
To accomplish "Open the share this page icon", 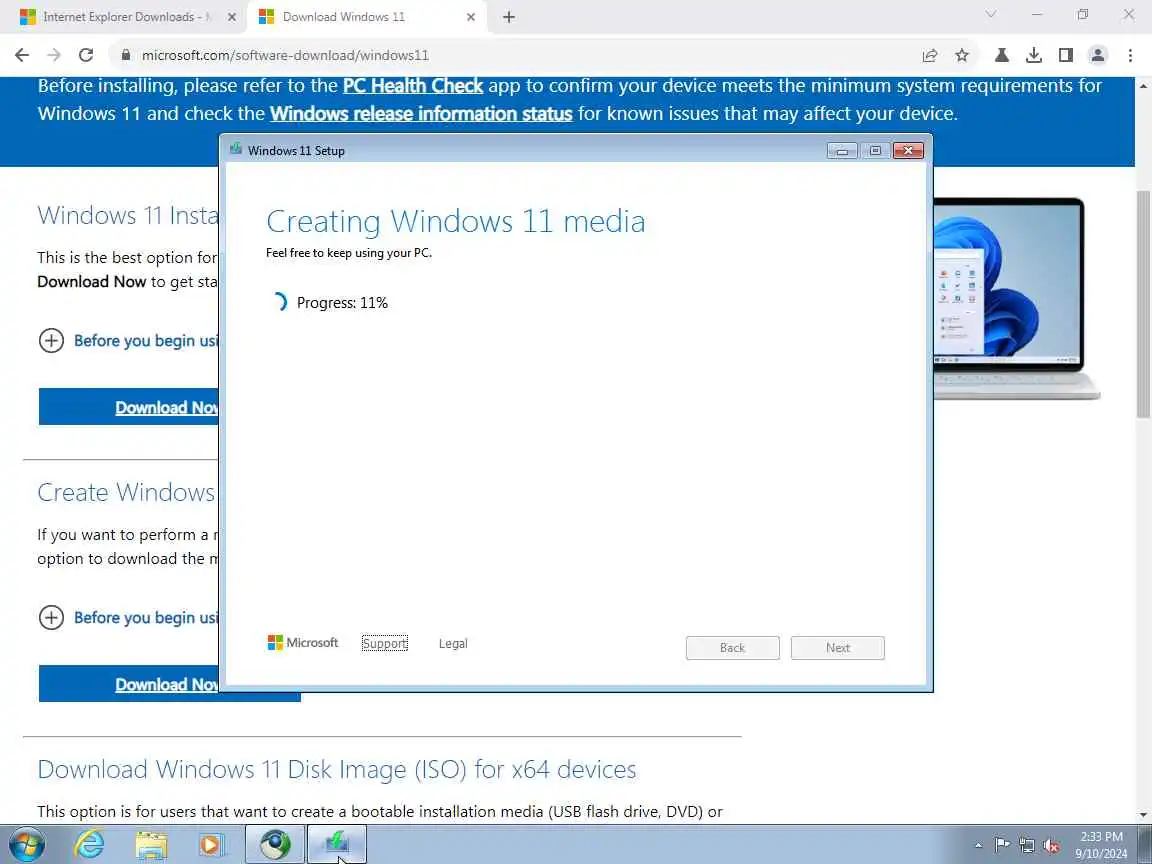I will pos(930,55).
